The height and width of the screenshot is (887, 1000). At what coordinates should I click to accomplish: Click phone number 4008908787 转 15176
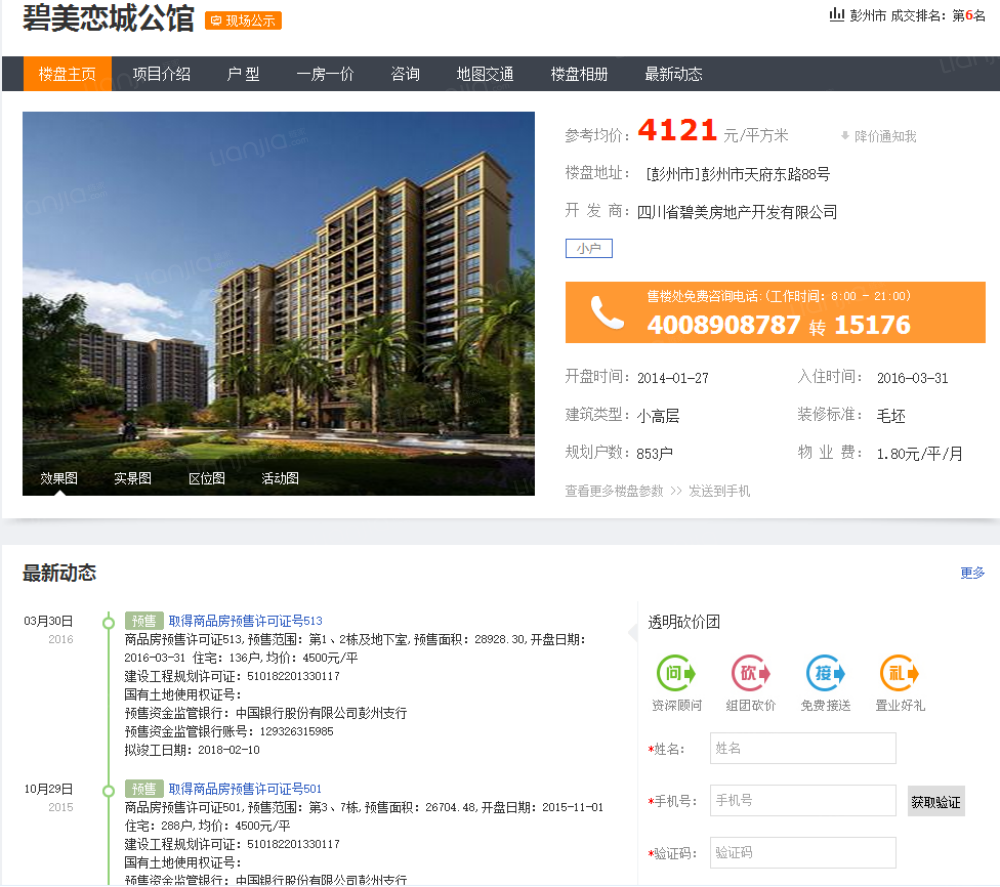tap(779, 325)
